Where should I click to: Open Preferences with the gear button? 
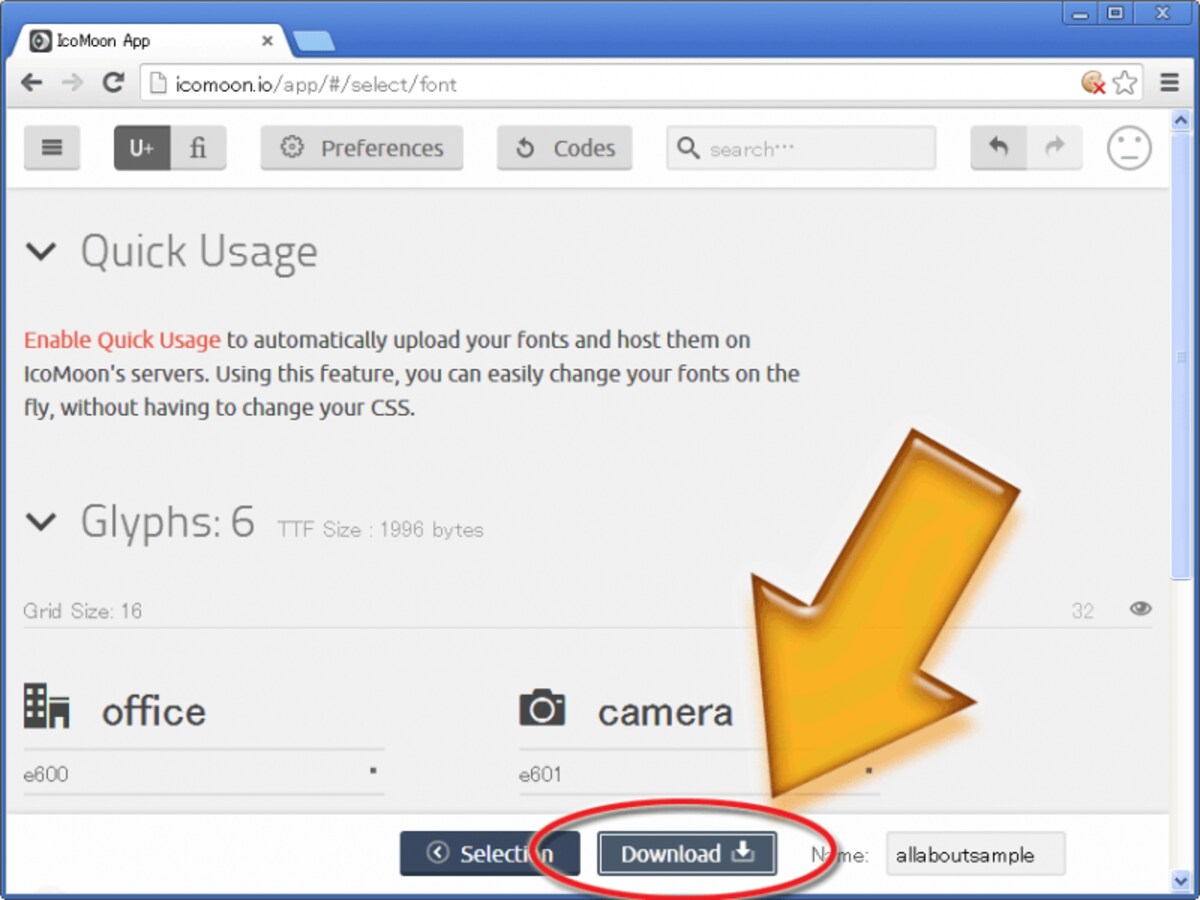point(362,148)
